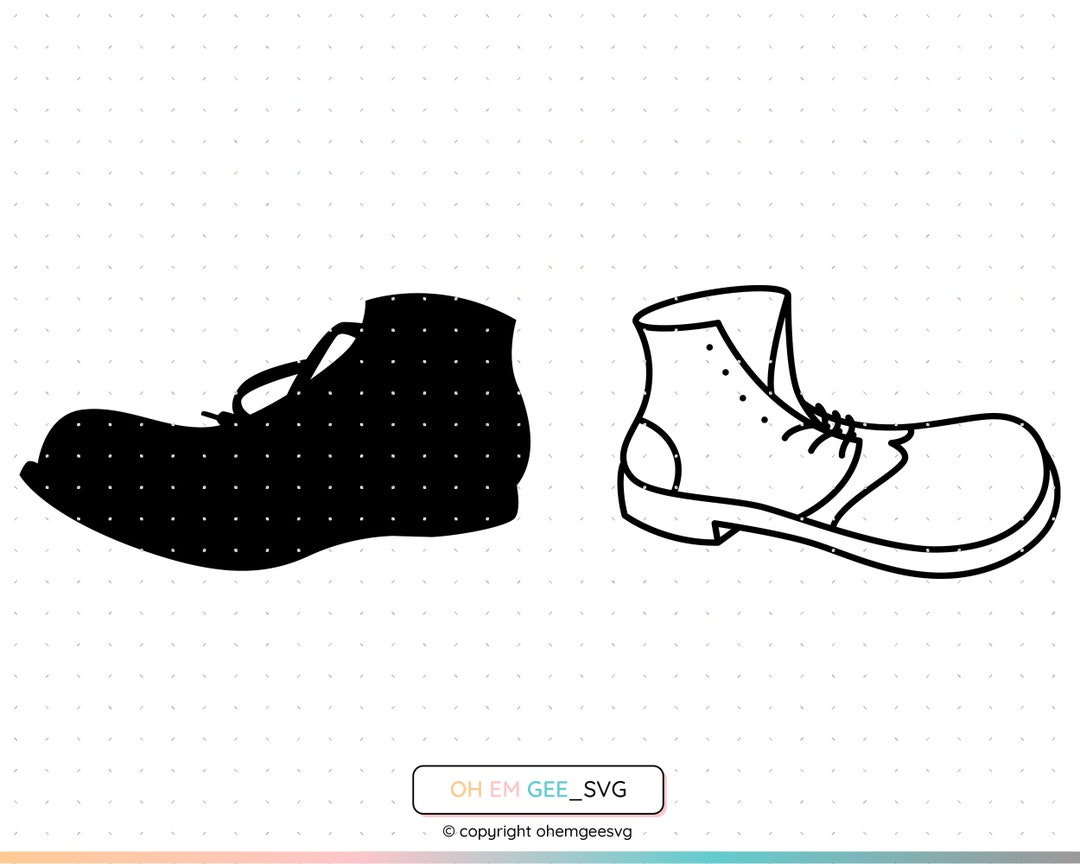The width and height of the screenshot is (1080, 864).
Task: Click the rounded logo badge button
Action: [538, 789]
